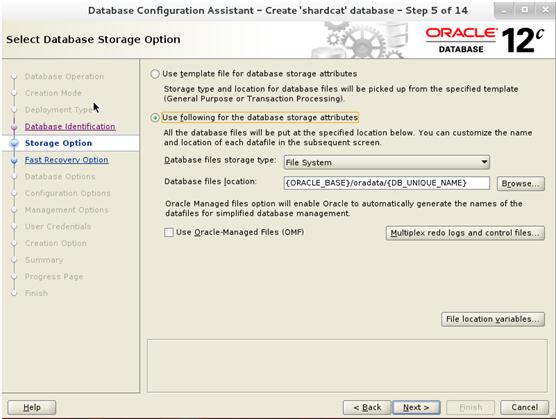Open Database Identification step link
This screenshot has height=419, width=556.
tap(70, 127)
